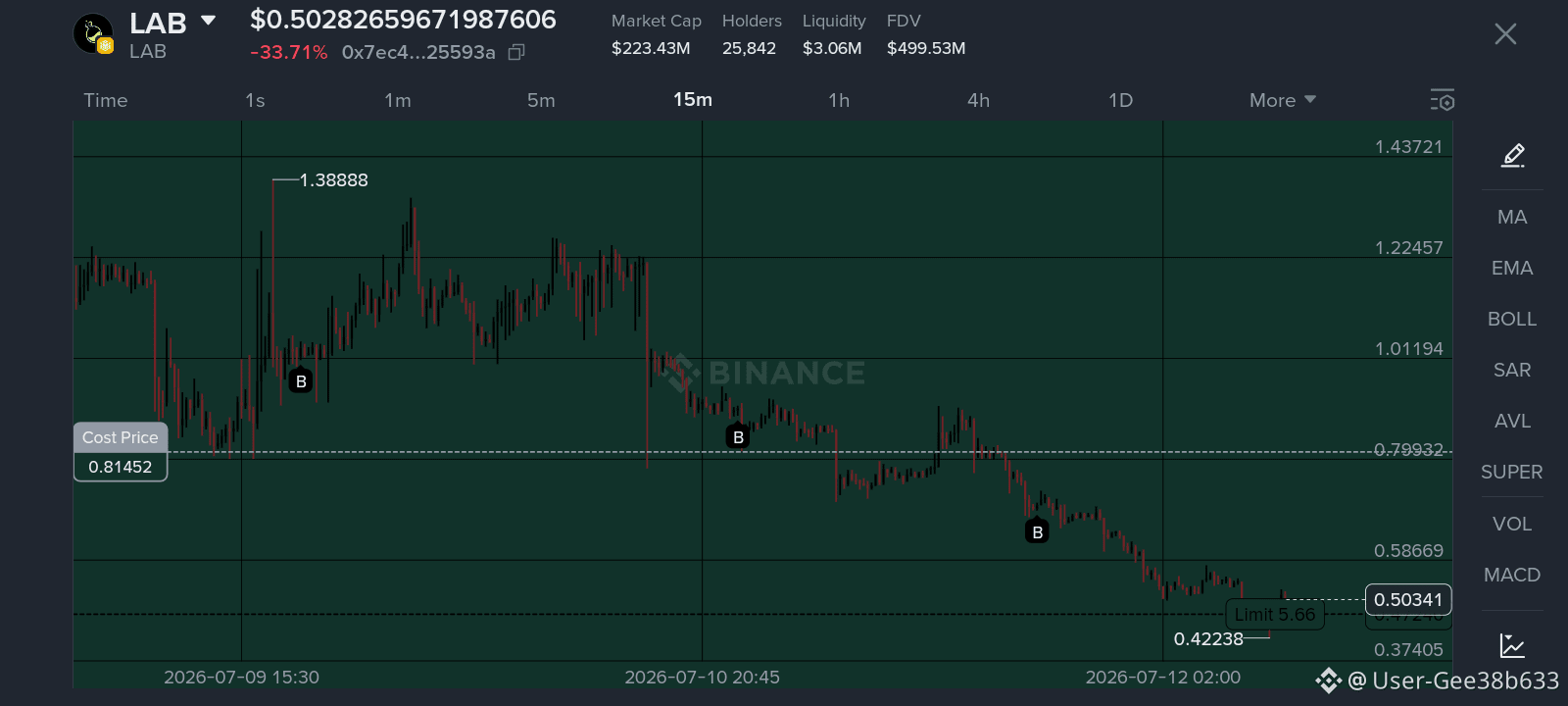Open the chart-type line graph icon
The image size is (1568, 706).
(x=1512, y=645)
